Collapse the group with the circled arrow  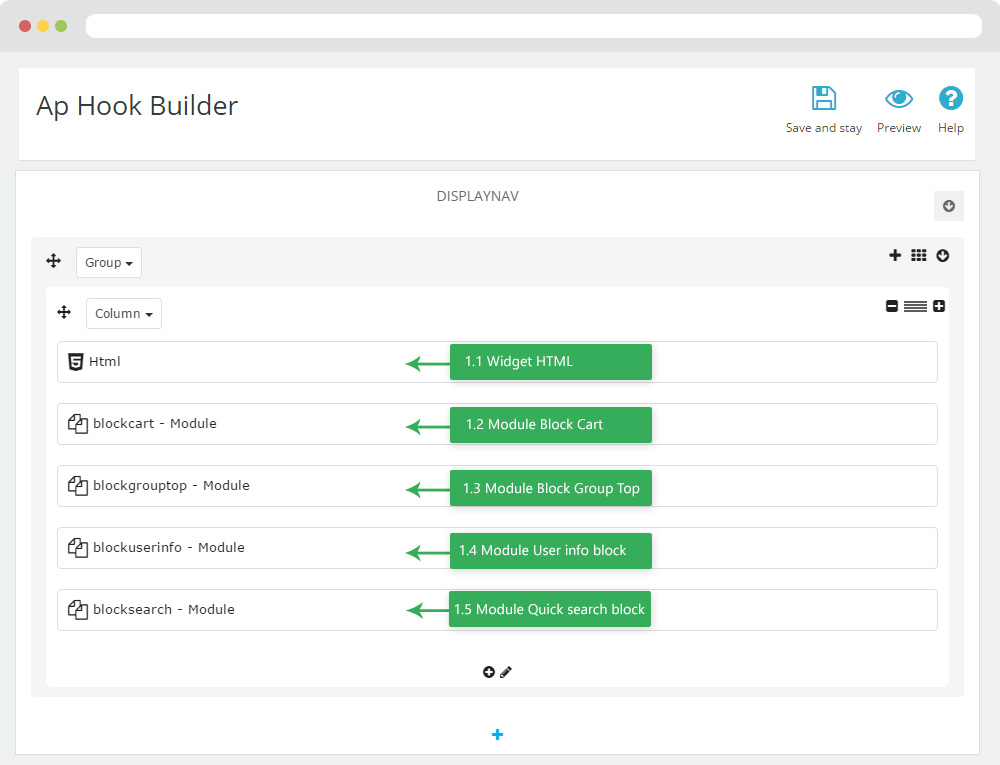click(x=943, y=256)
